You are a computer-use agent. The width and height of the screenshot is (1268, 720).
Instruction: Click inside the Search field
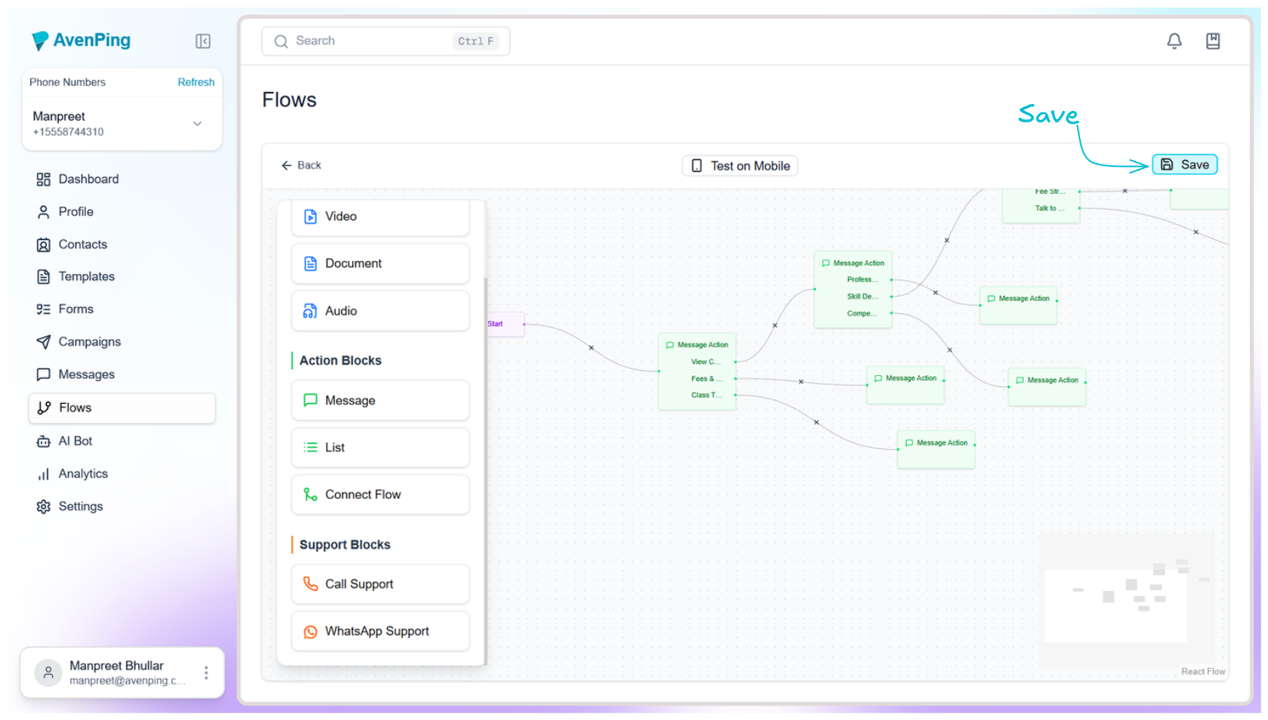click(x=380, y=41)
